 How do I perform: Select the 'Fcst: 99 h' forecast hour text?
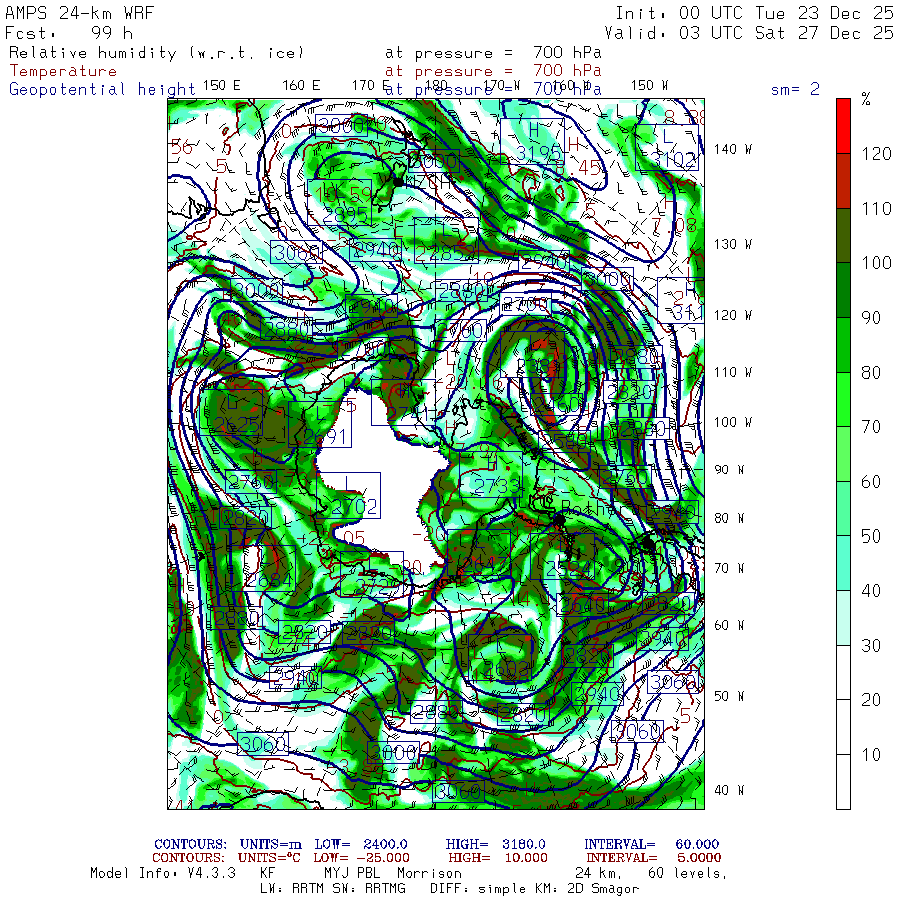(68, 33)
